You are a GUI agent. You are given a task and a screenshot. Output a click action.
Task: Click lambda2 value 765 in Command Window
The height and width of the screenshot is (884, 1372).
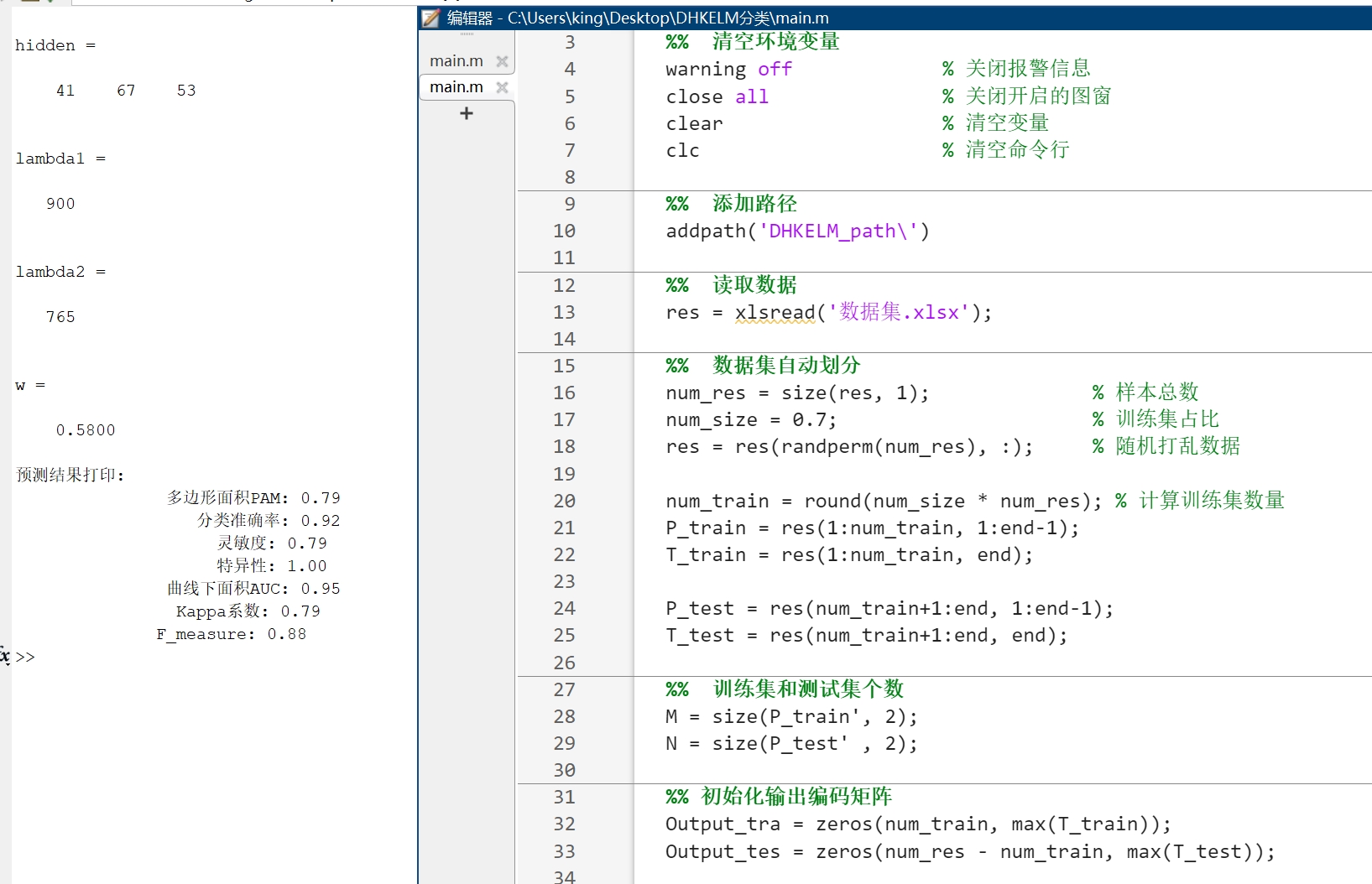click(x=60, y=317)
